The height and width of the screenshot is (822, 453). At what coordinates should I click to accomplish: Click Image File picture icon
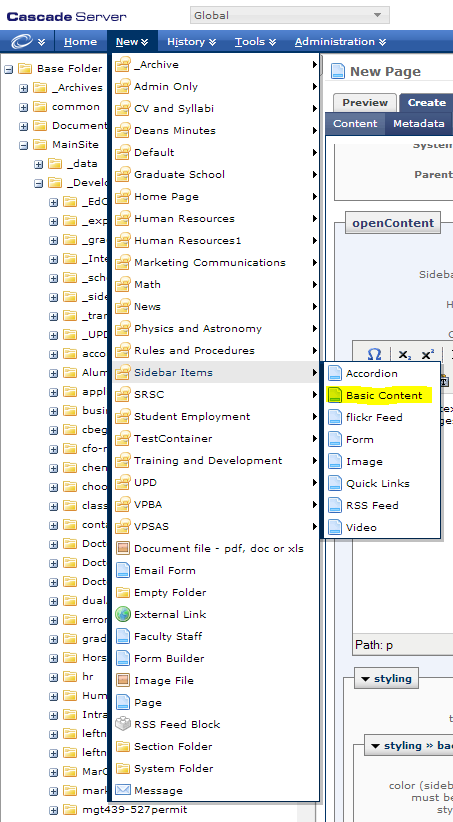click(123, 680)
